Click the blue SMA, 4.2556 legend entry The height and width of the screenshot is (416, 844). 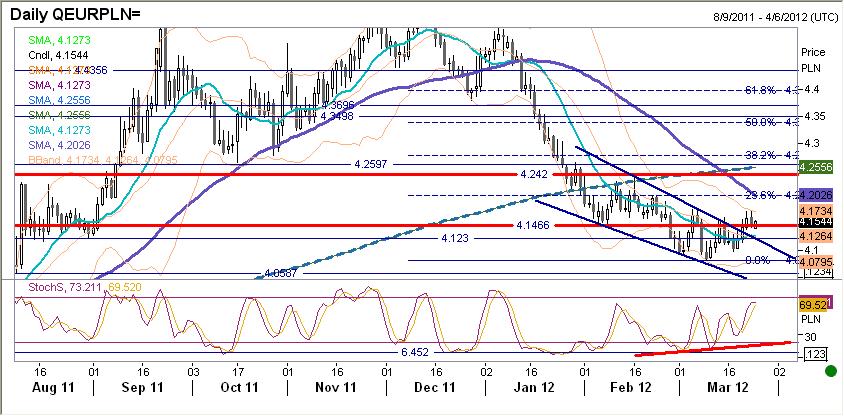(58, 100)
